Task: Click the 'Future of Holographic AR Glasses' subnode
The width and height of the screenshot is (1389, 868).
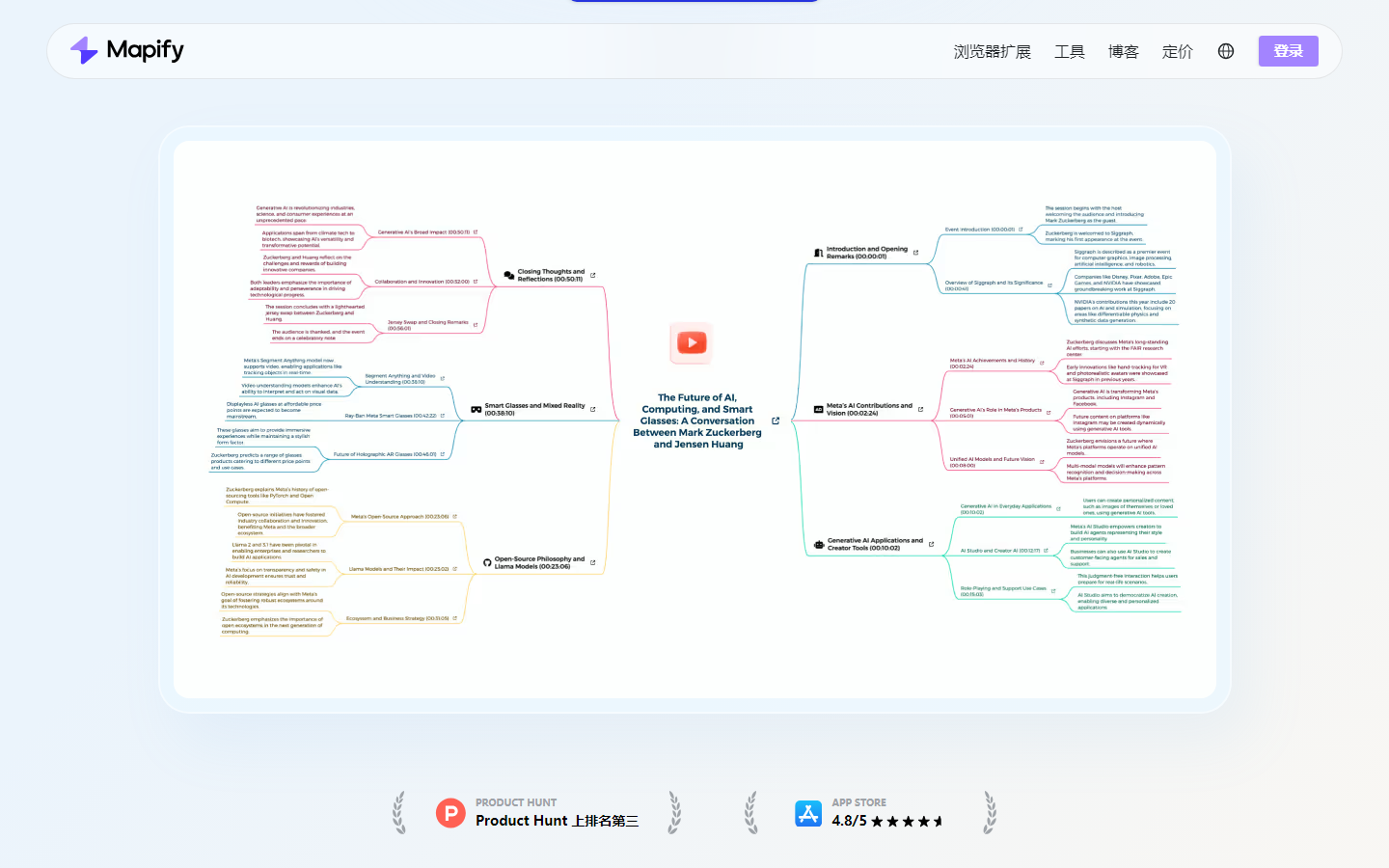Action: (x=385, y=454)
